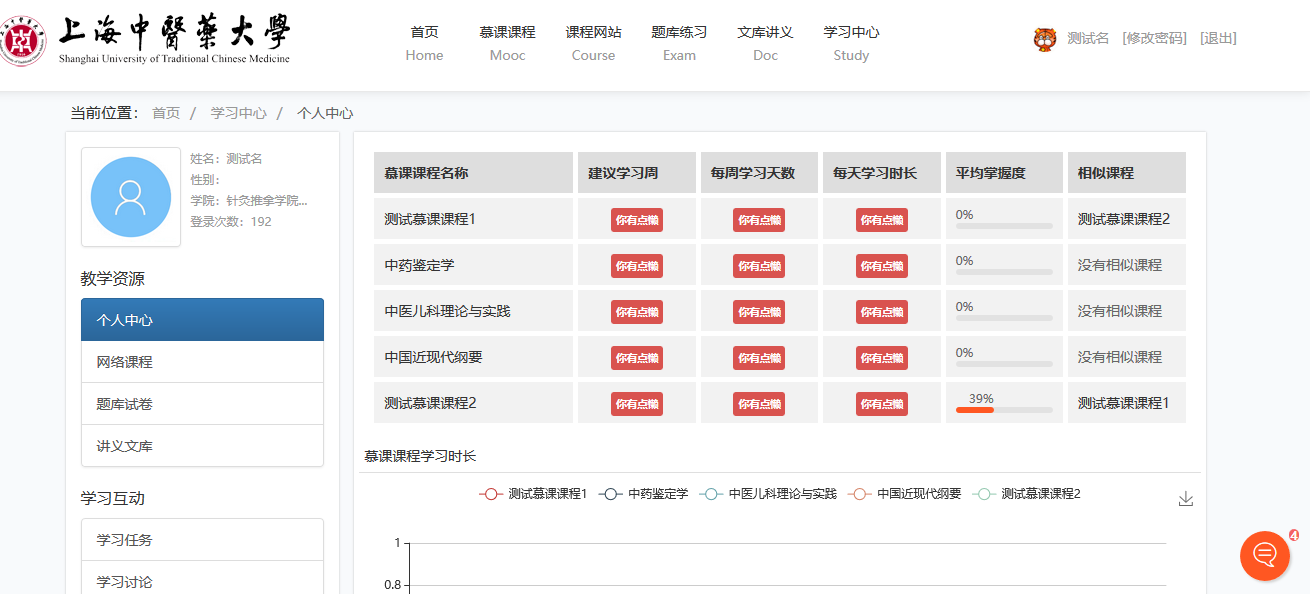1311x594 pixels.
Task: Open 文库讲义 Doc navigation item
Action: point(765,43)
